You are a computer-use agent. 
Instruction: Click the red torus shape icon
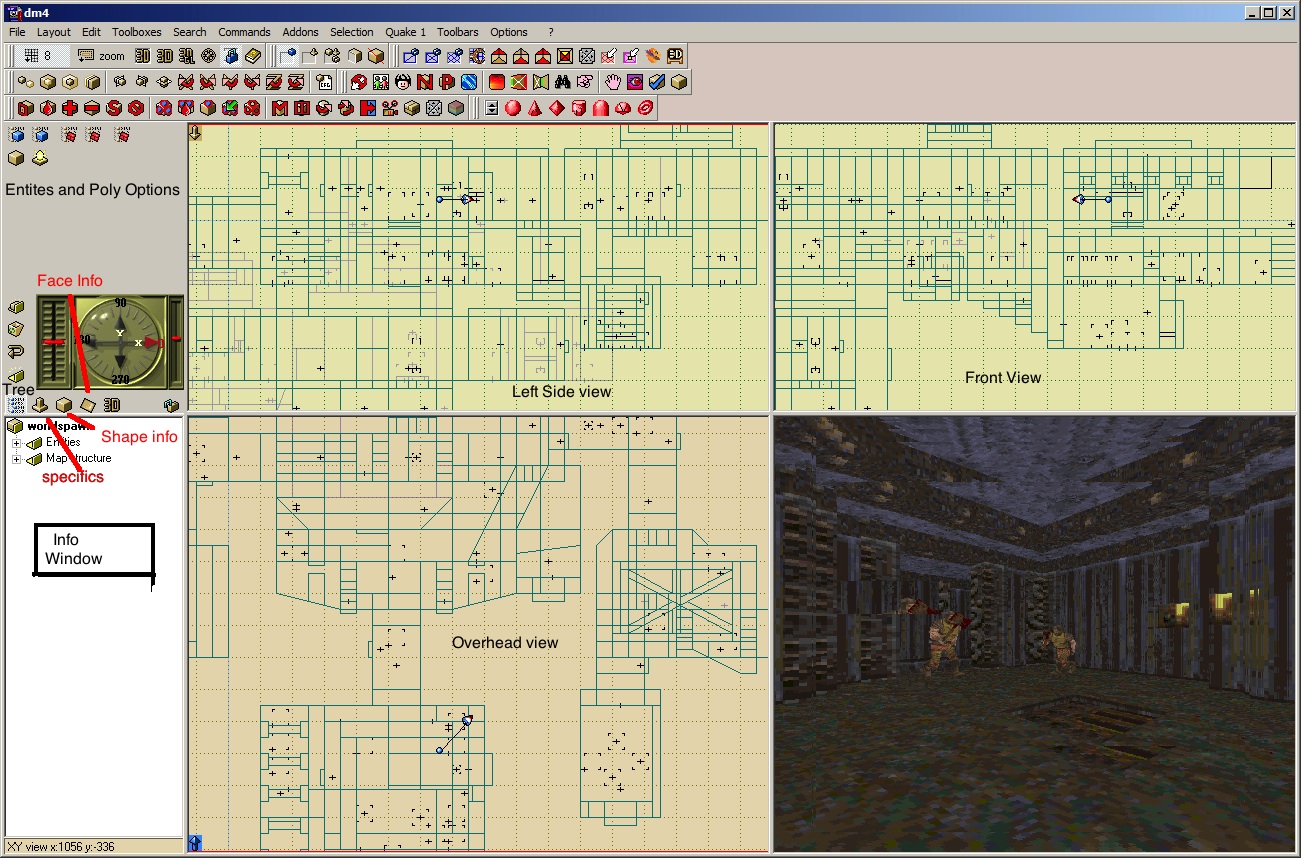[645, 108]
